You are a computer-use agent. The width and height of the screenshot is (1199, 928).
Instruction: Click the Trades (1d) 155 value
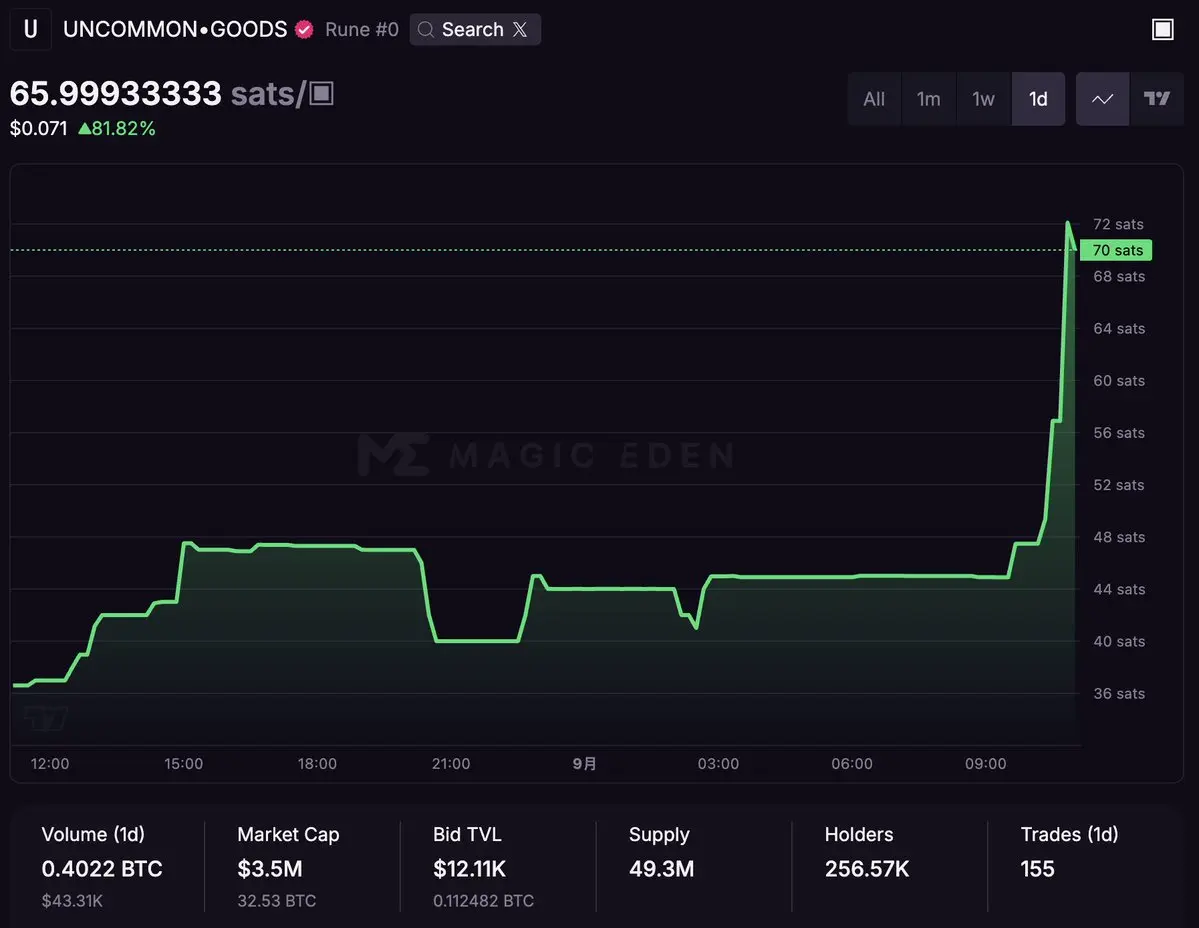1037,869
